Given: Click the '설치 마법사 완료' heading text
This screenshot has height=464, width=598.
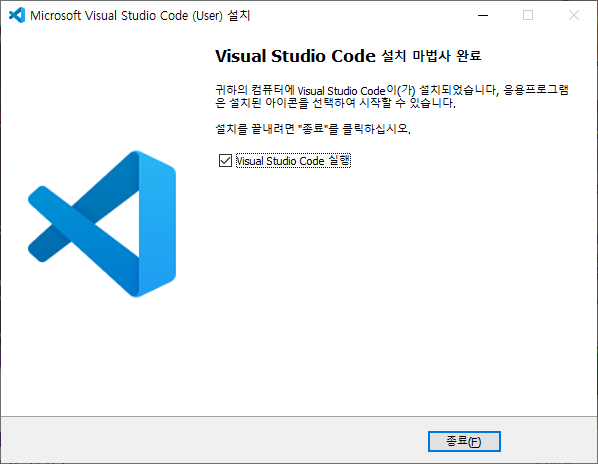Looking at the screenshot, I should [x=431, y=56].
